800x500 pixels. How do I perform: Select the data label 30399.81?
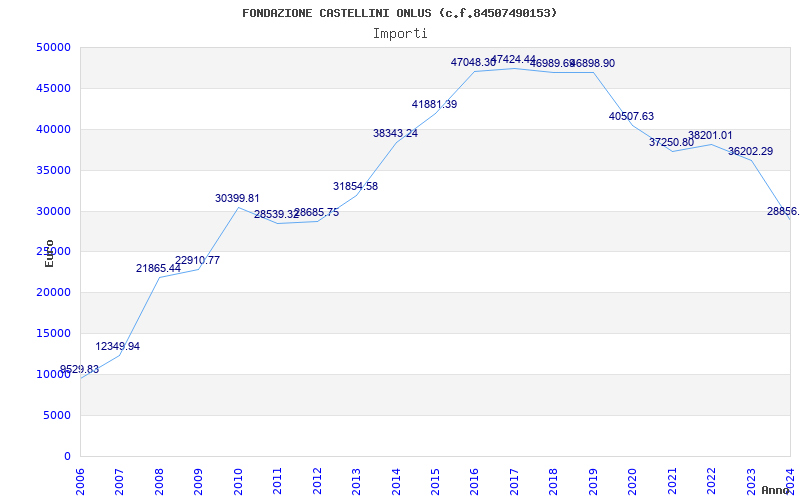[x=237, y=198]
